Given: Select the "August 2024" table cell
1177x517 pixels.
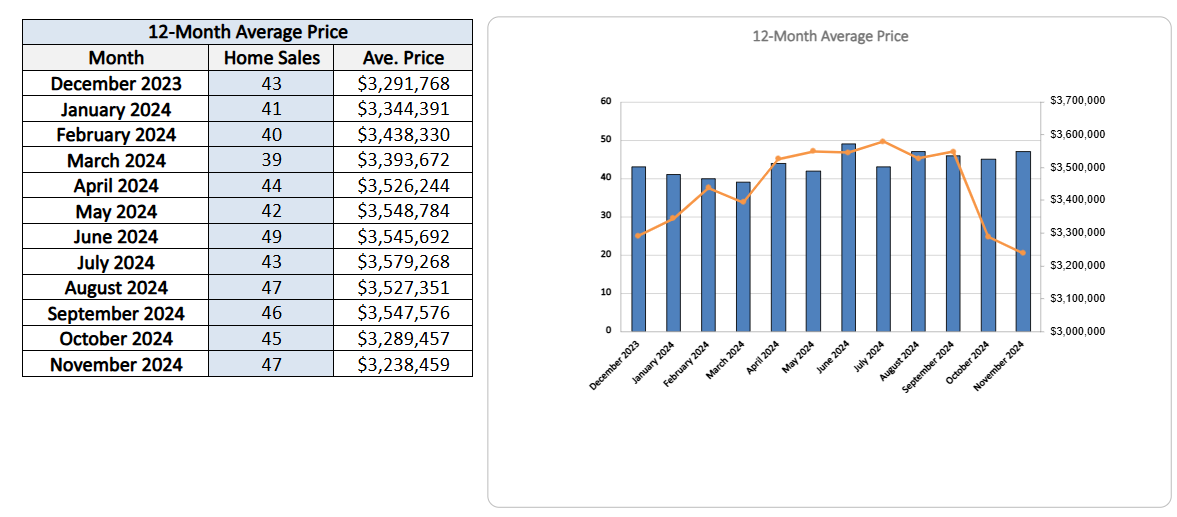Looking at the screenshot, I should (116, 287).
